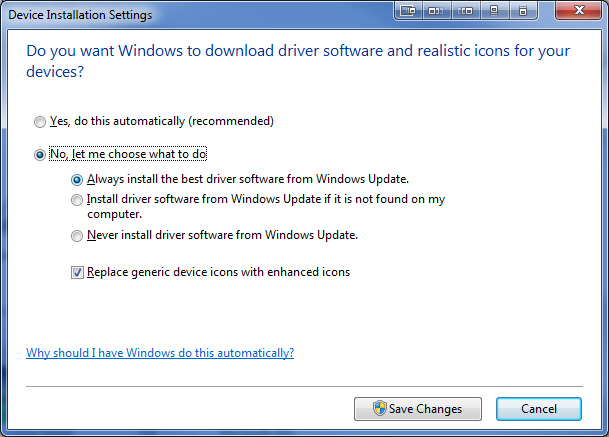Select "Always install the best driver software" option
The image size is (609, 437).
(77, 180)
